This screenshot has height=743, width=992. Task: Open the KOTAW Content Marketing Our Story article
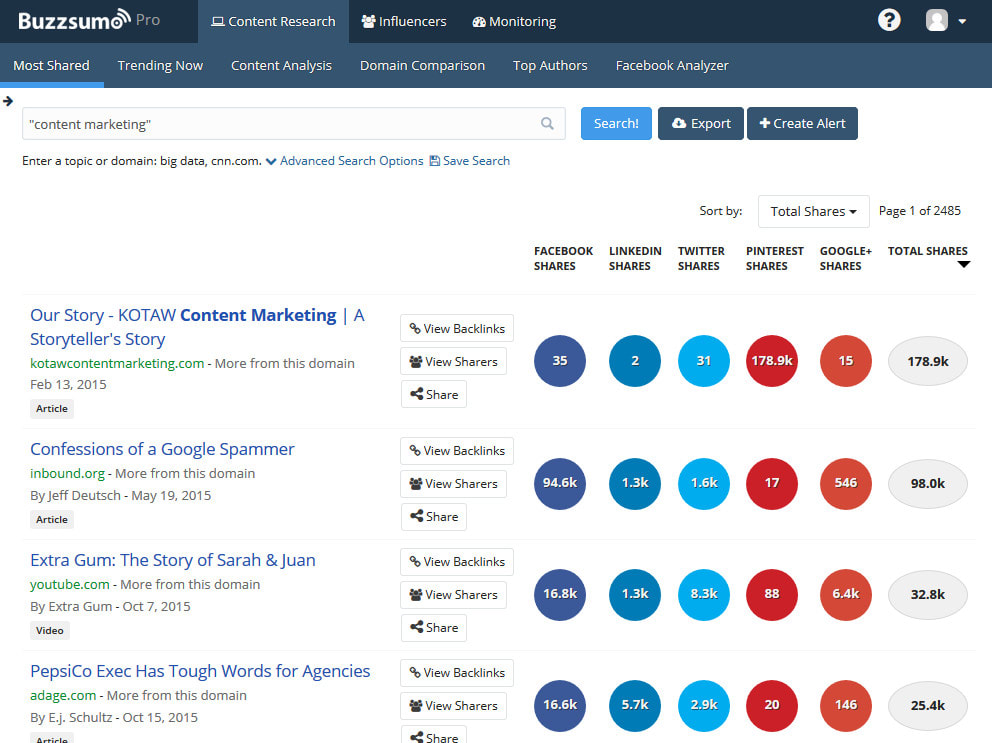coord(197,327)
